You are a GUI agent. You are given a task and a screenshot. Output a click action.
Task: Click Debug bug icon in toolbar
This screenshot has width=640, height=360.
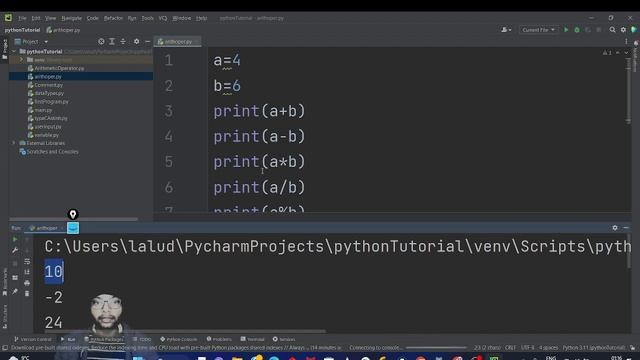point(577,30)
